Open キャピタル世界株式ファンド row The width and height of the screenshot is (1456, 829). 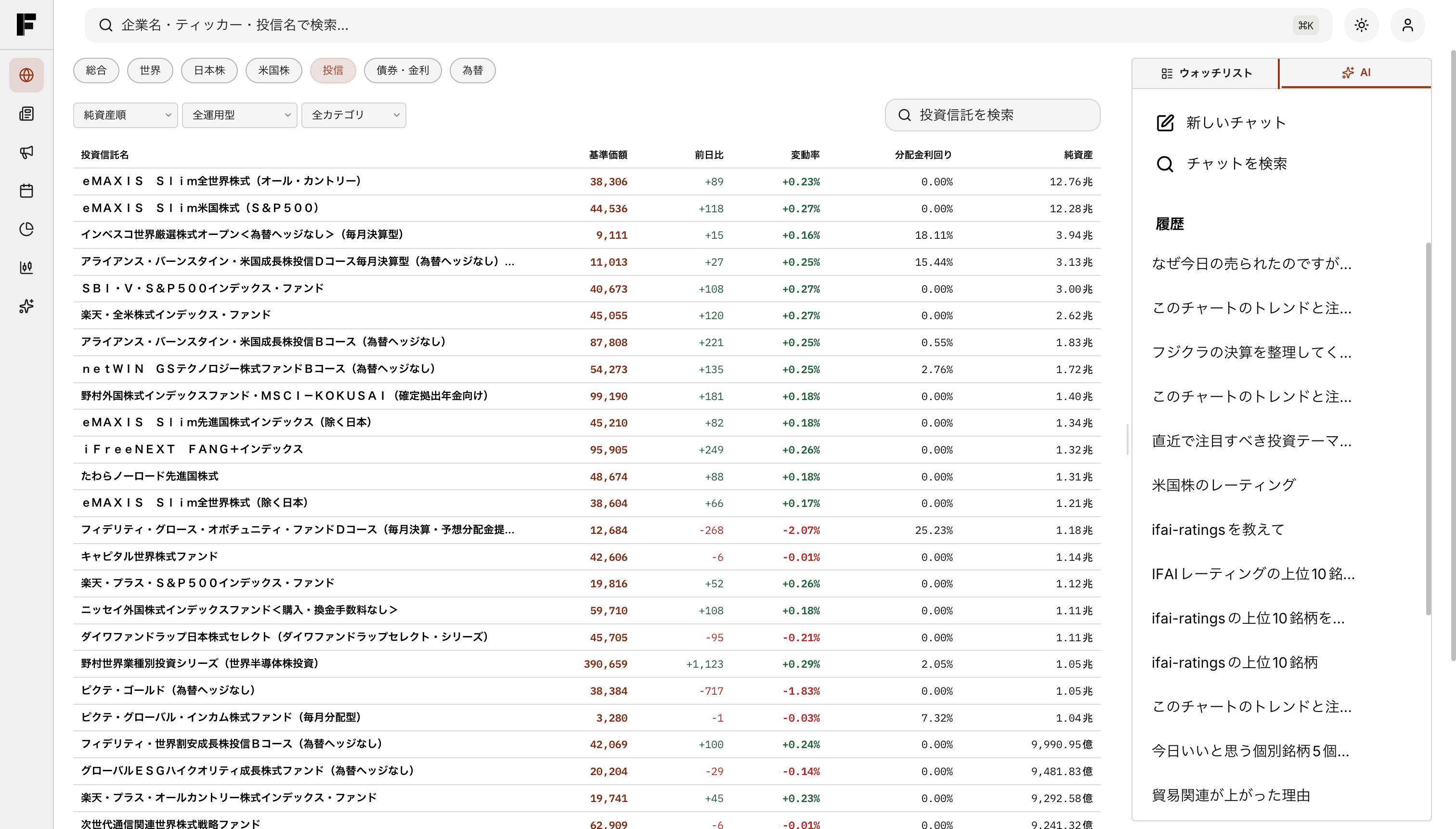coord(586,557)
